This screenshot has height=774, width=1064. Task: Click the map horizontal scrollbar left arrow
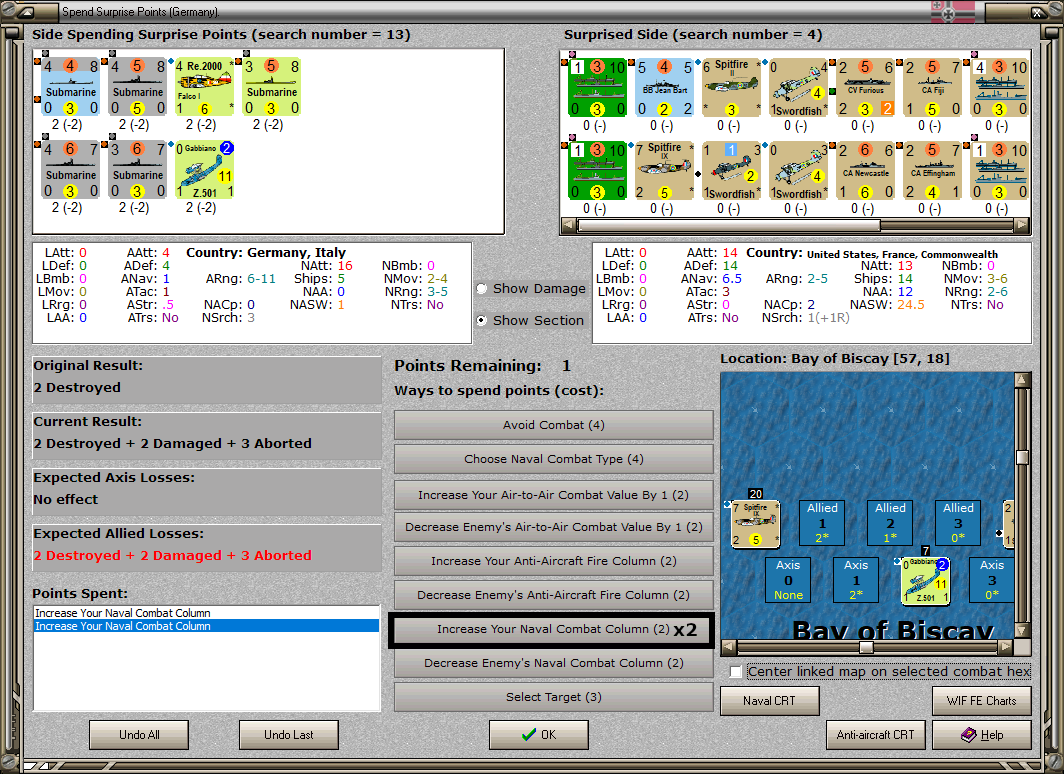pyautogui.click(x=728, y=647)
